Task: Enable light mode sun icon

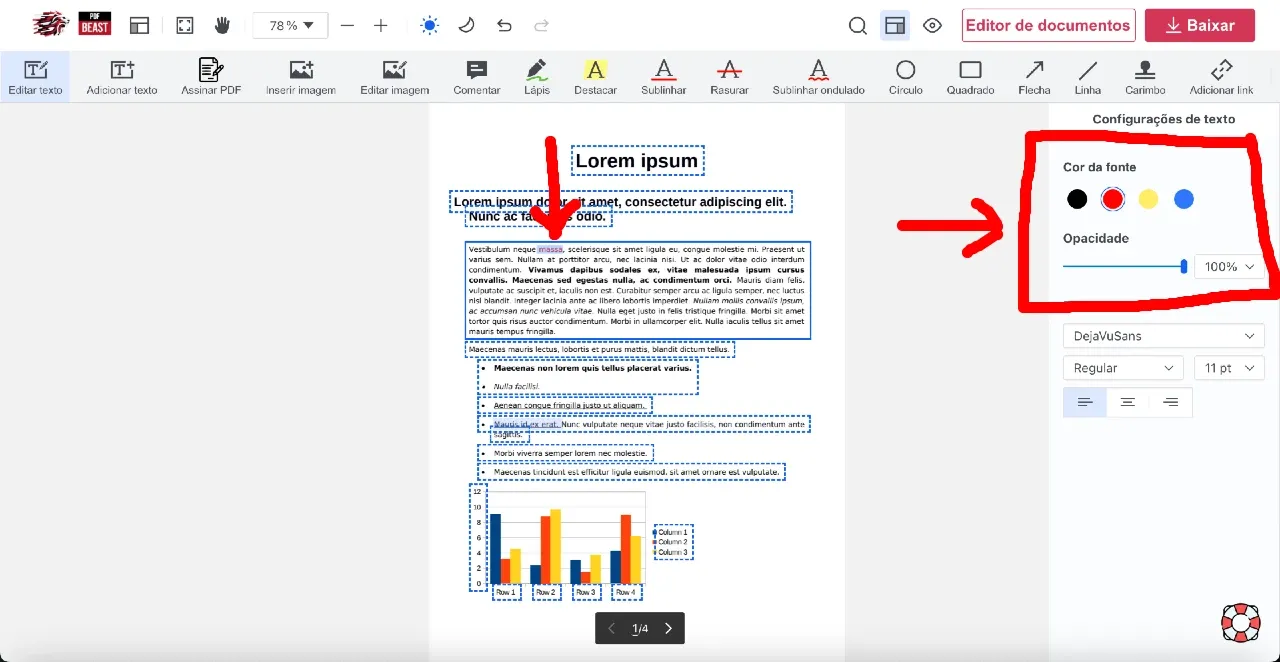Action: tap(429, 26)
